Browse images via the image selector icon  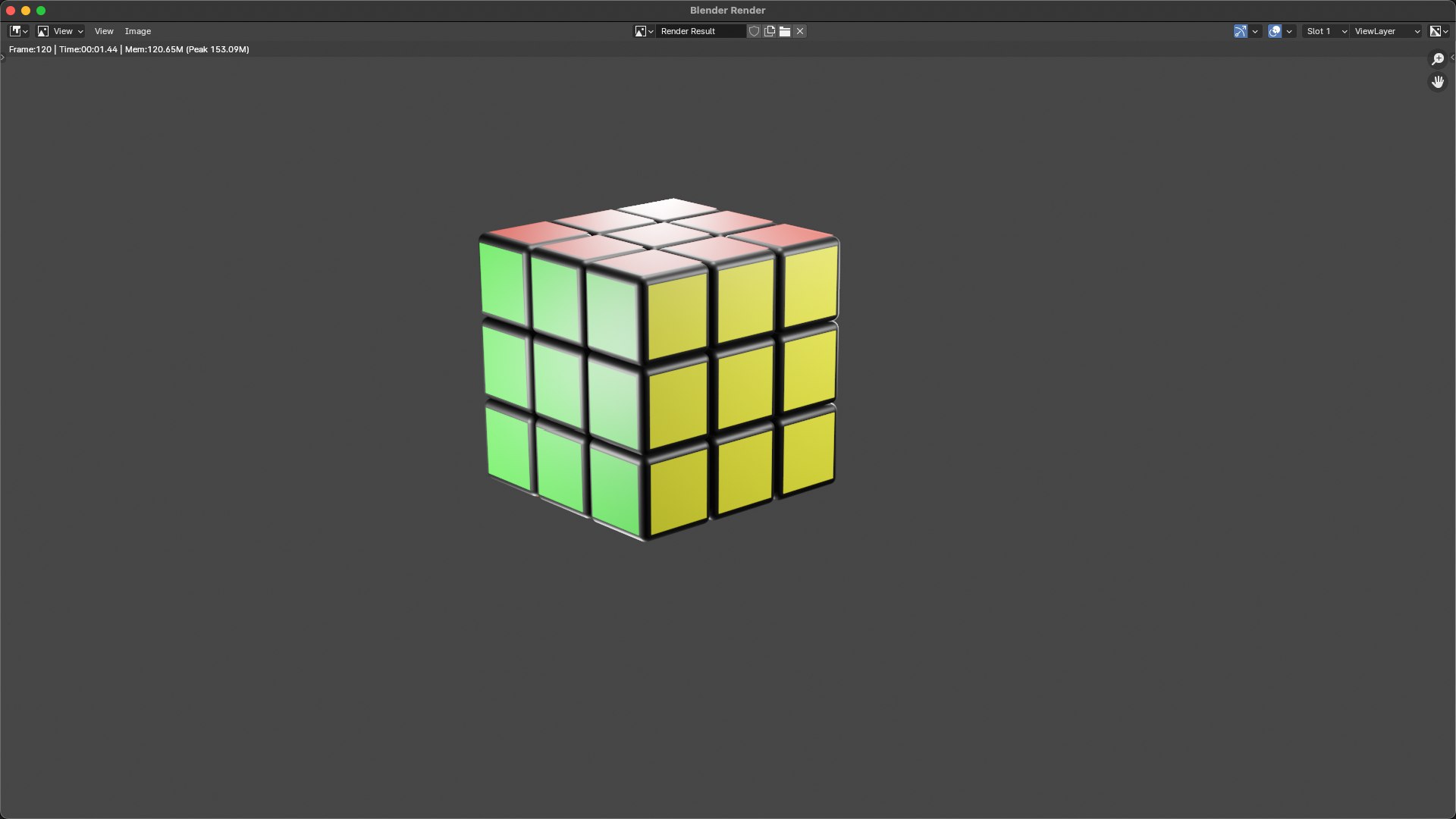644,31
